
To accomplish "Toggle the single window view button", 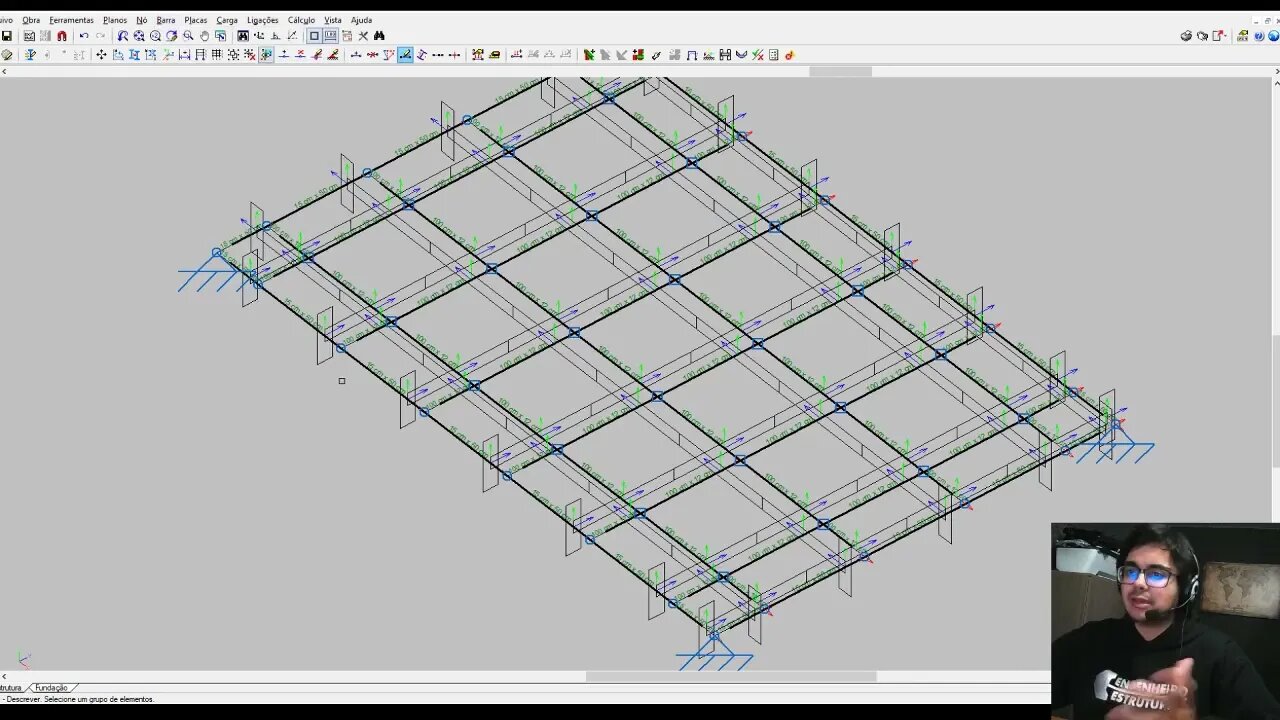I will coord(314,36).
